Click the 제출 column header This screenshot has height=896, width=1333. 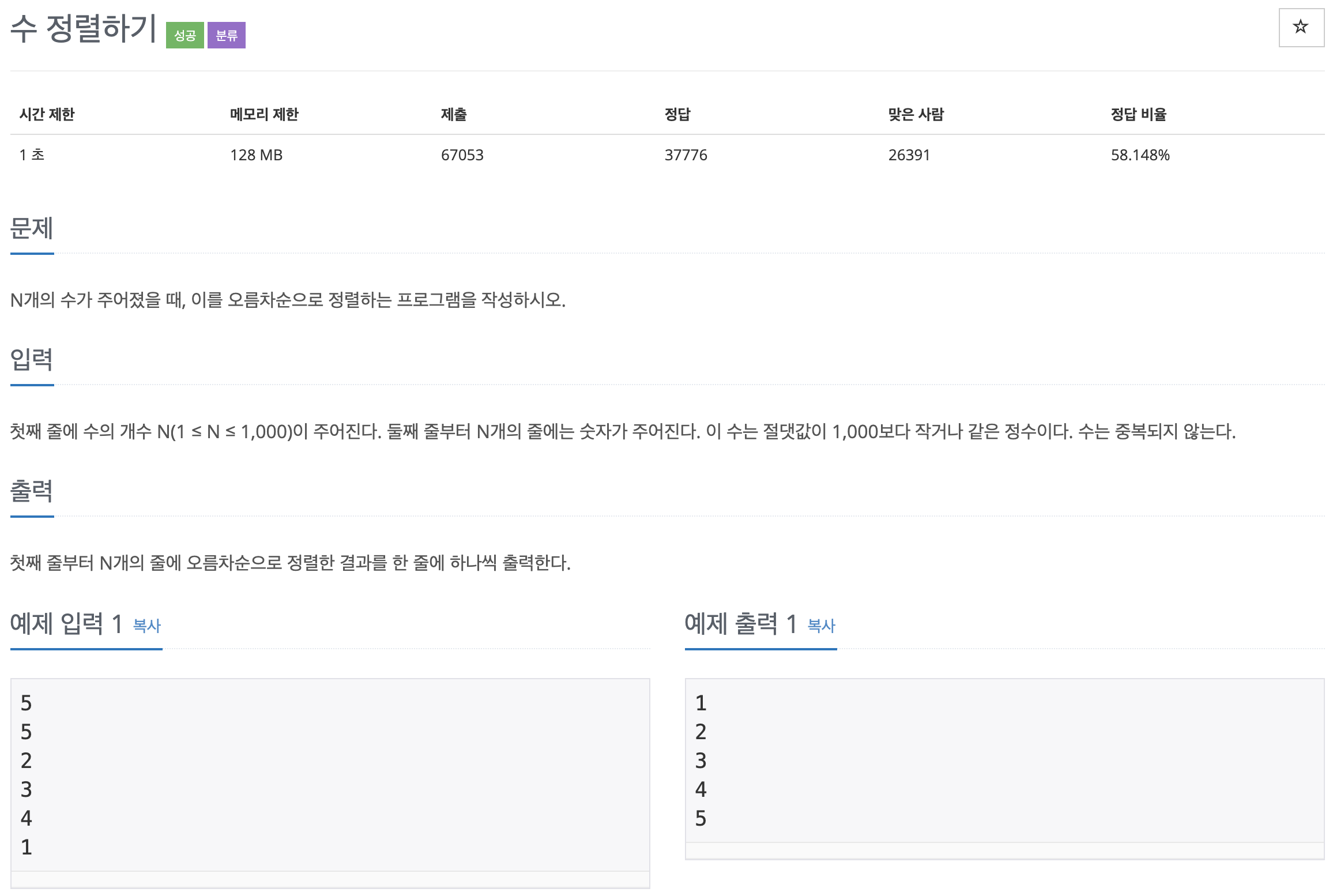tap(454, 114)
